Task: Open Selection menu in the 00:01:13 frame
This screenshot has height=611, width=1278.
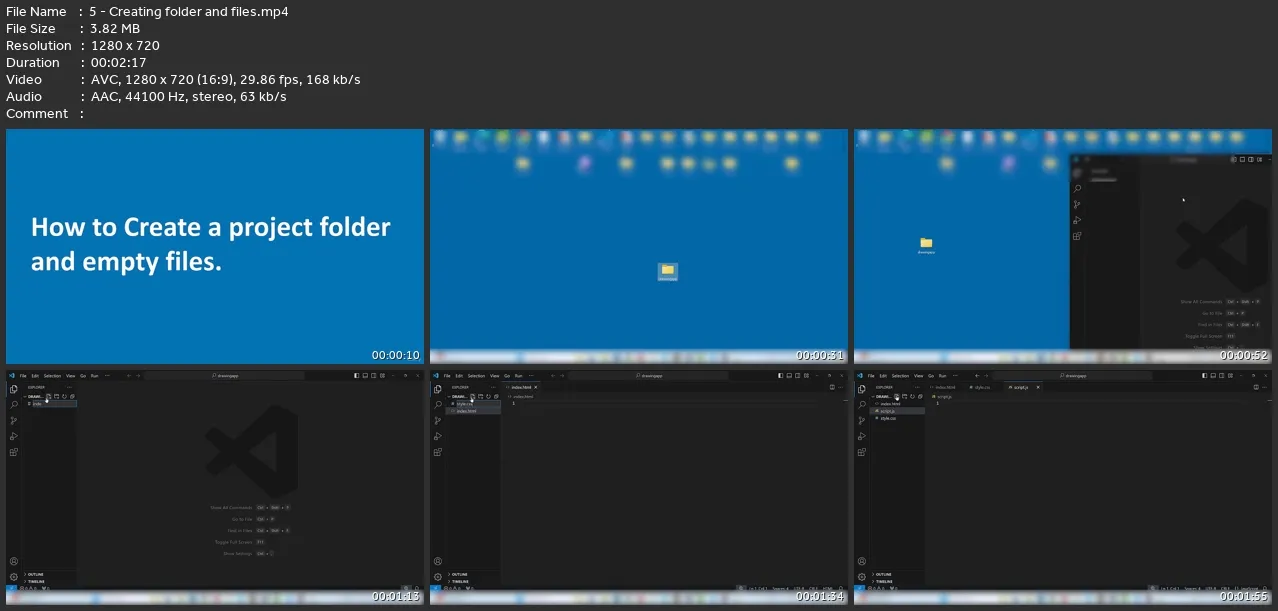Action: click(52, 375)
